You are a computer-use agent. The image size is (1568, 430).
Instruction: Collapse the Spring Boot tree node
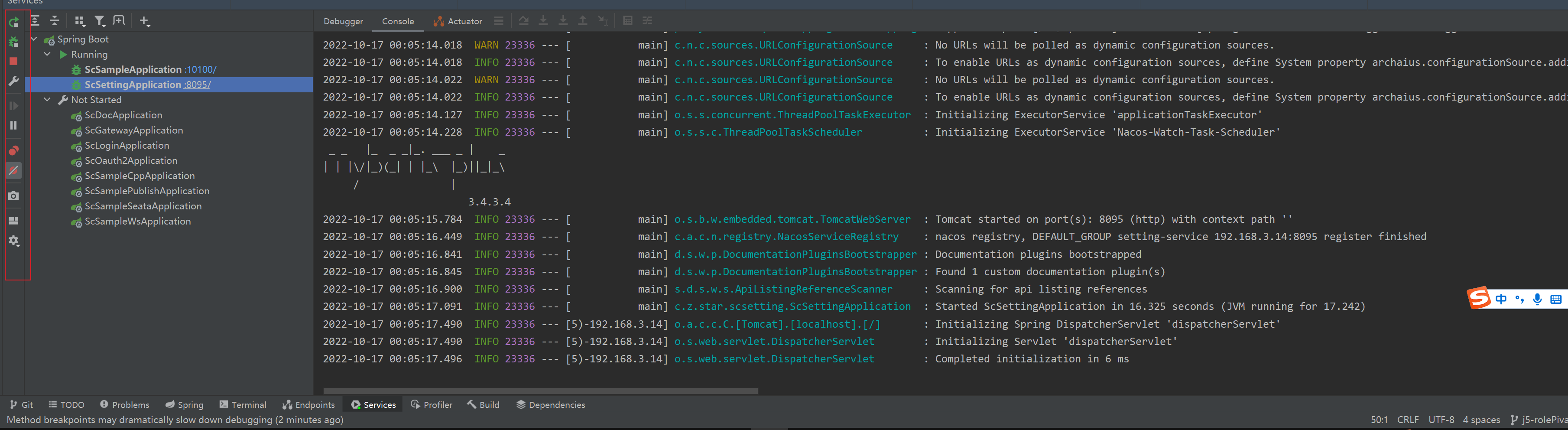pyautogui.click(x=34, y=39)
